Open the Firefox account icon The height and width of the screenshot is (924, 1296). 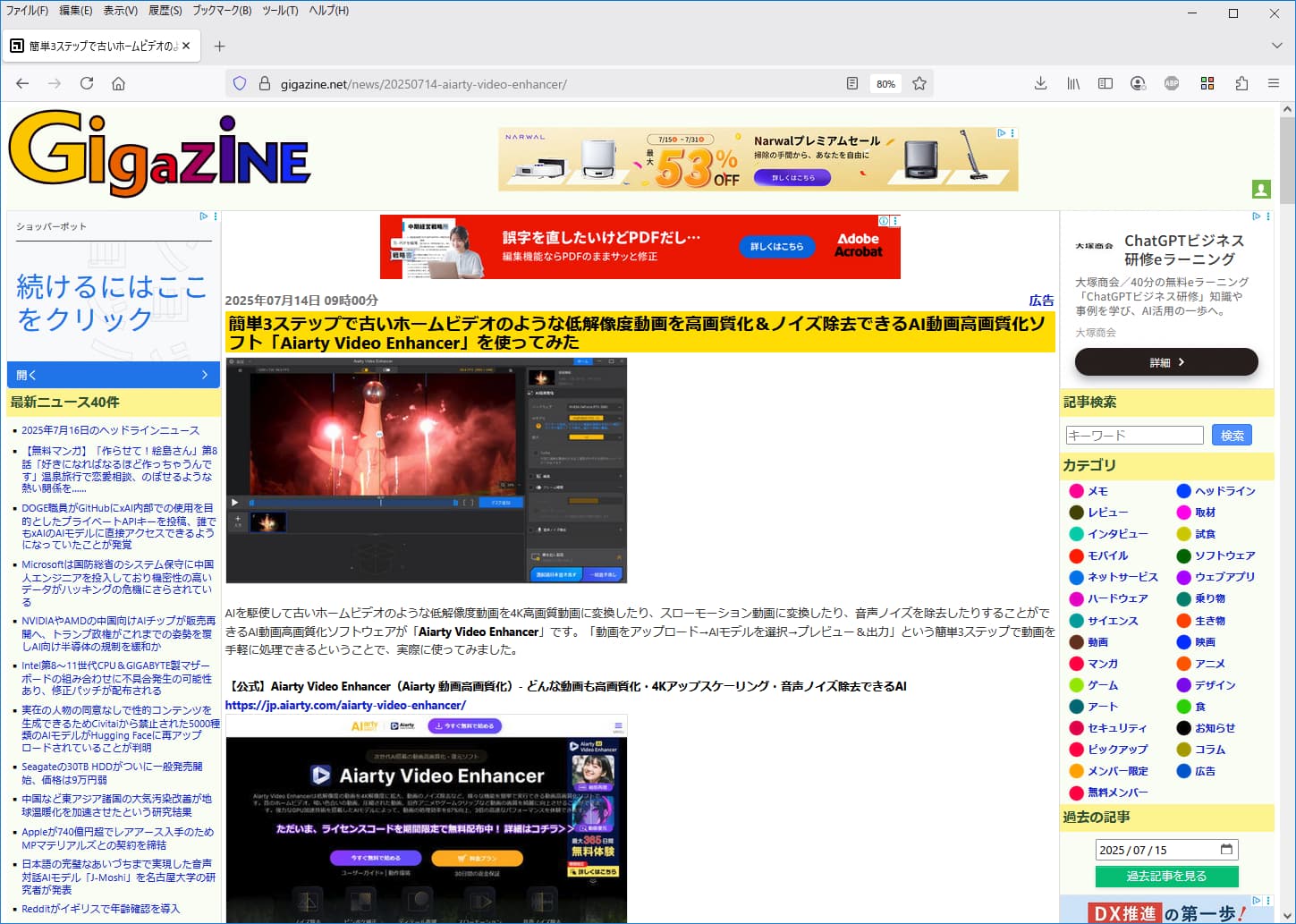(1138, 83)
